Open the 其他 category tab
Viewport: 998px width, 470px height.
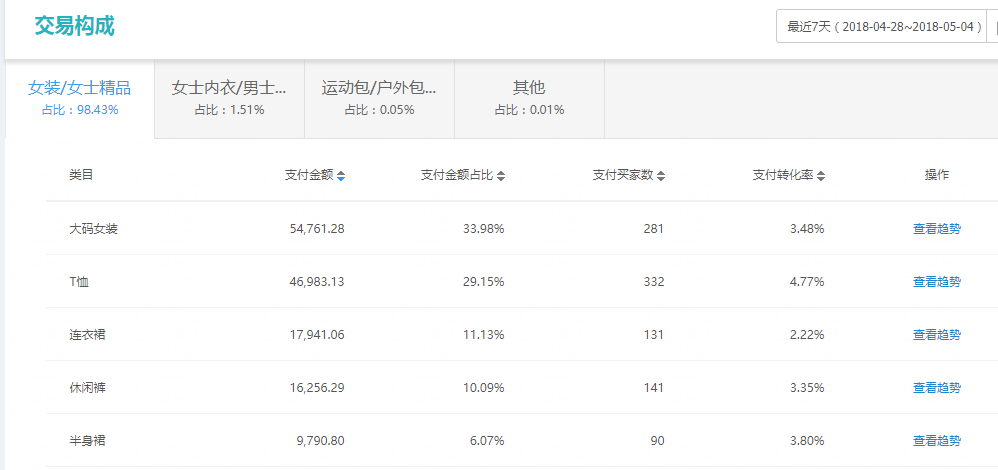click(529, 97)
